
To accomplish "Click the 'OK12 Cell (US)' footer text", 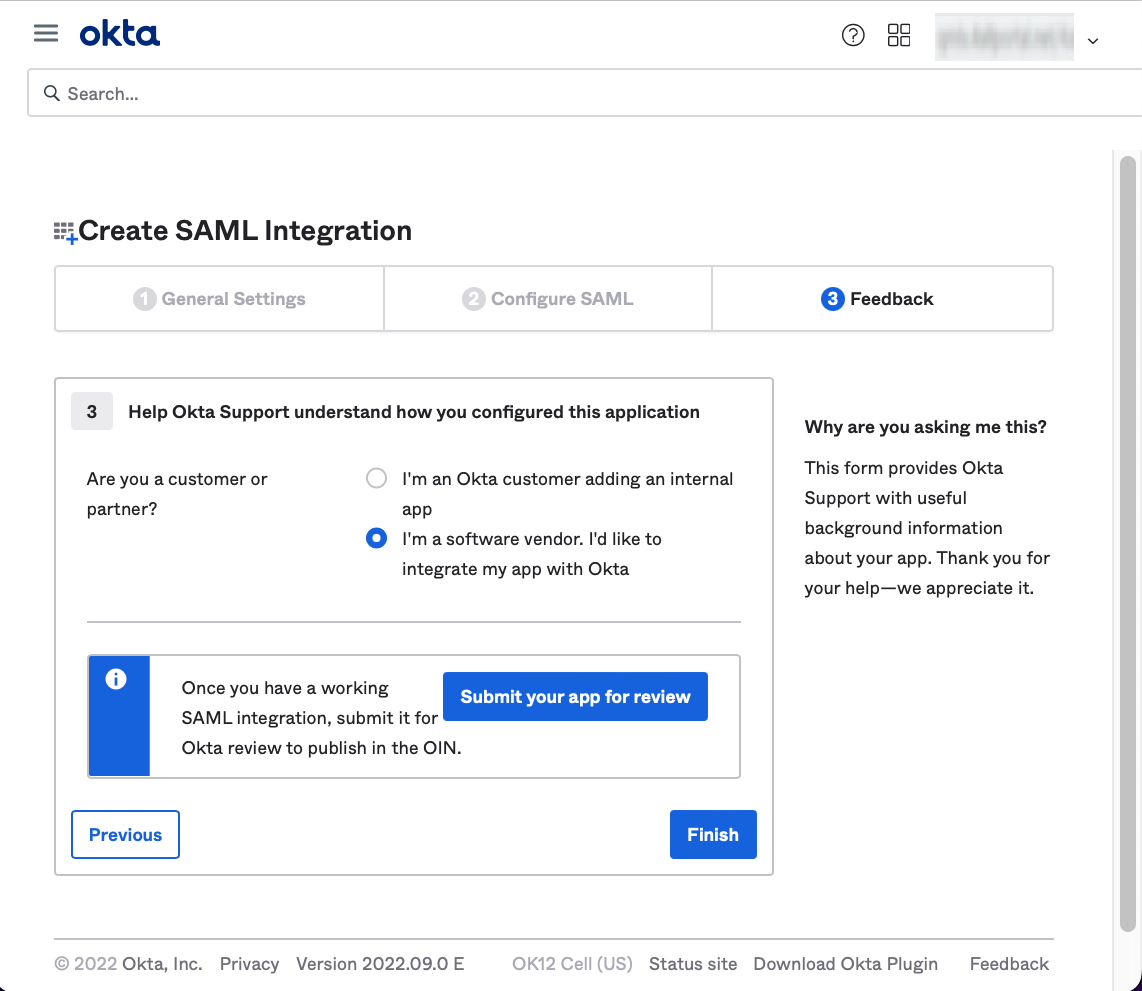I will click(x=572, y=964).
